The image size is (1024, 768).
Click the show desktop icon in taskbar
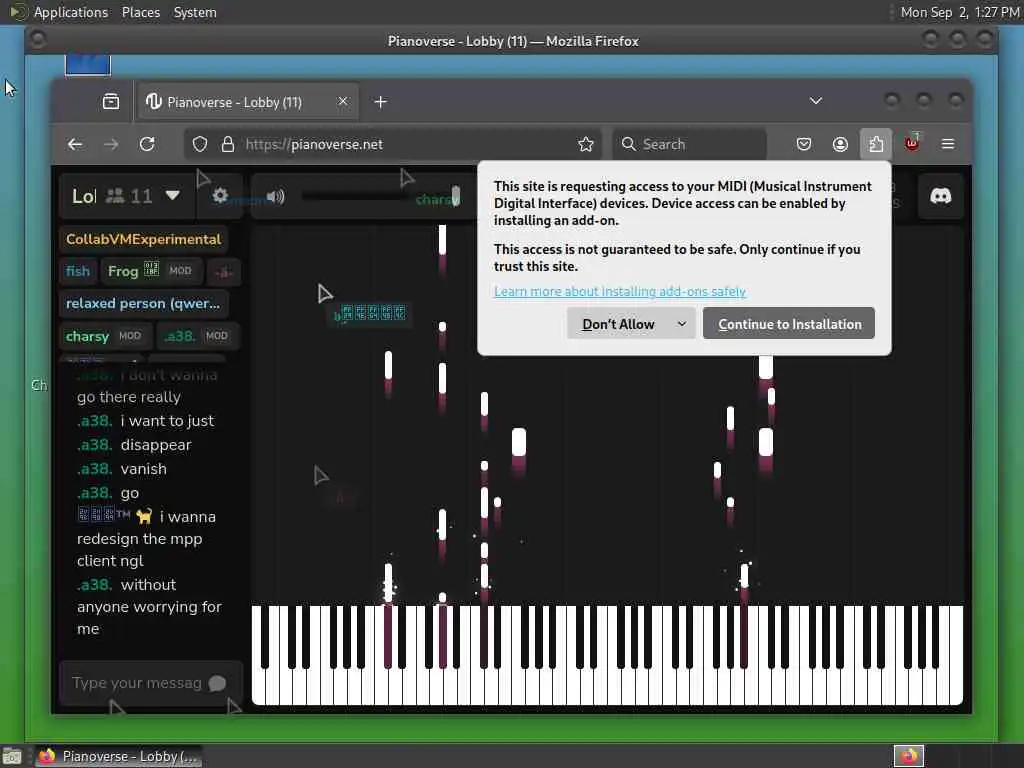click(x=11, y=757)
